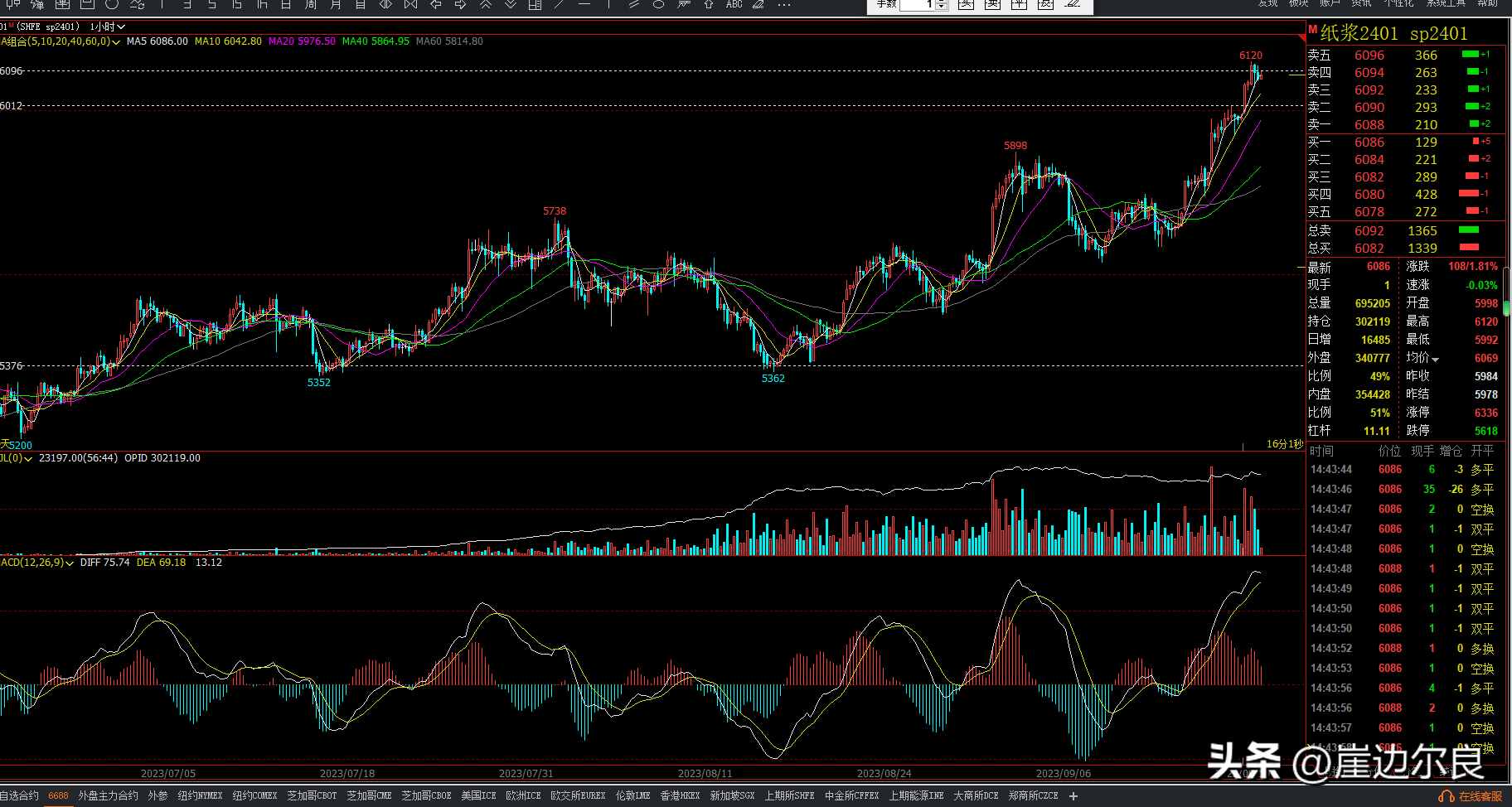Select the horizontal line drawing tool
Screen dimensions: 1512x807
click(x=584, y=4)
